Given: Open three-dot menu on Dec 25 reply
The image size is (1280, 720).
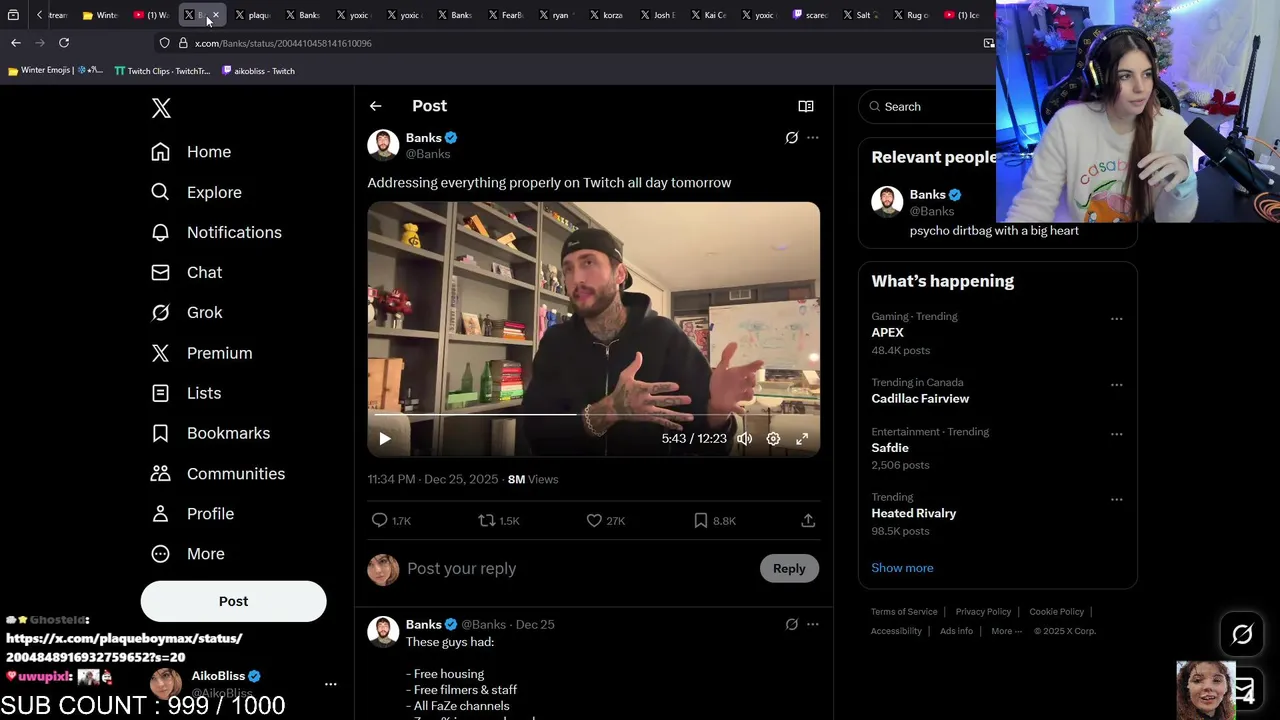Looking at the screenshot, I should (x=813, y=624).
